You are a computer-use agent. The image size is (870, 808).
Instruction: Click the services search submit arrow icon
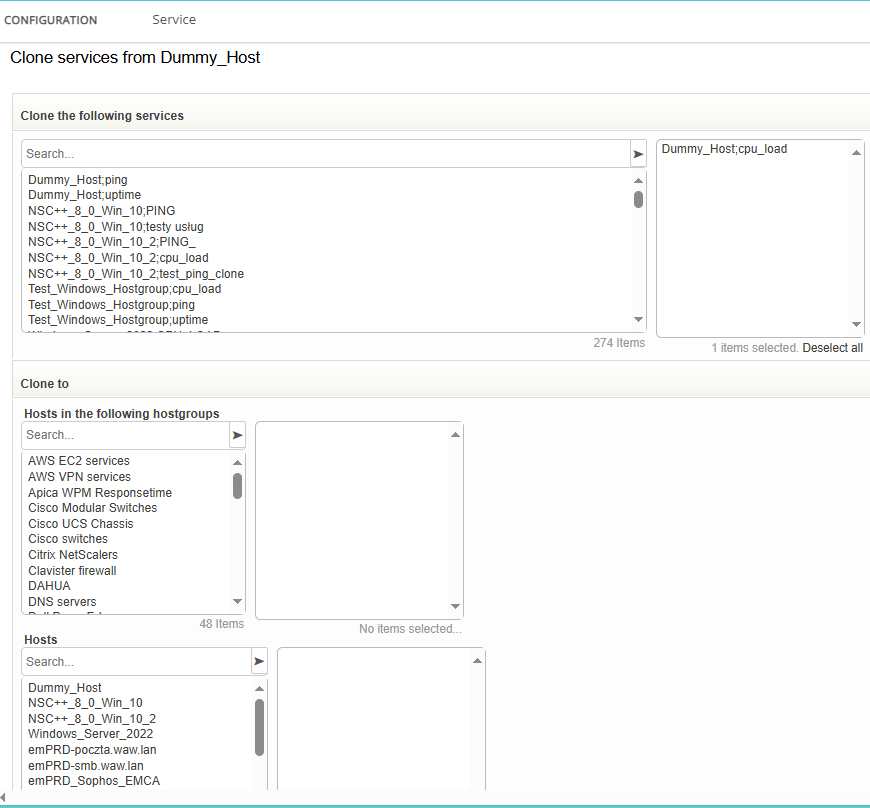(638, 154)
